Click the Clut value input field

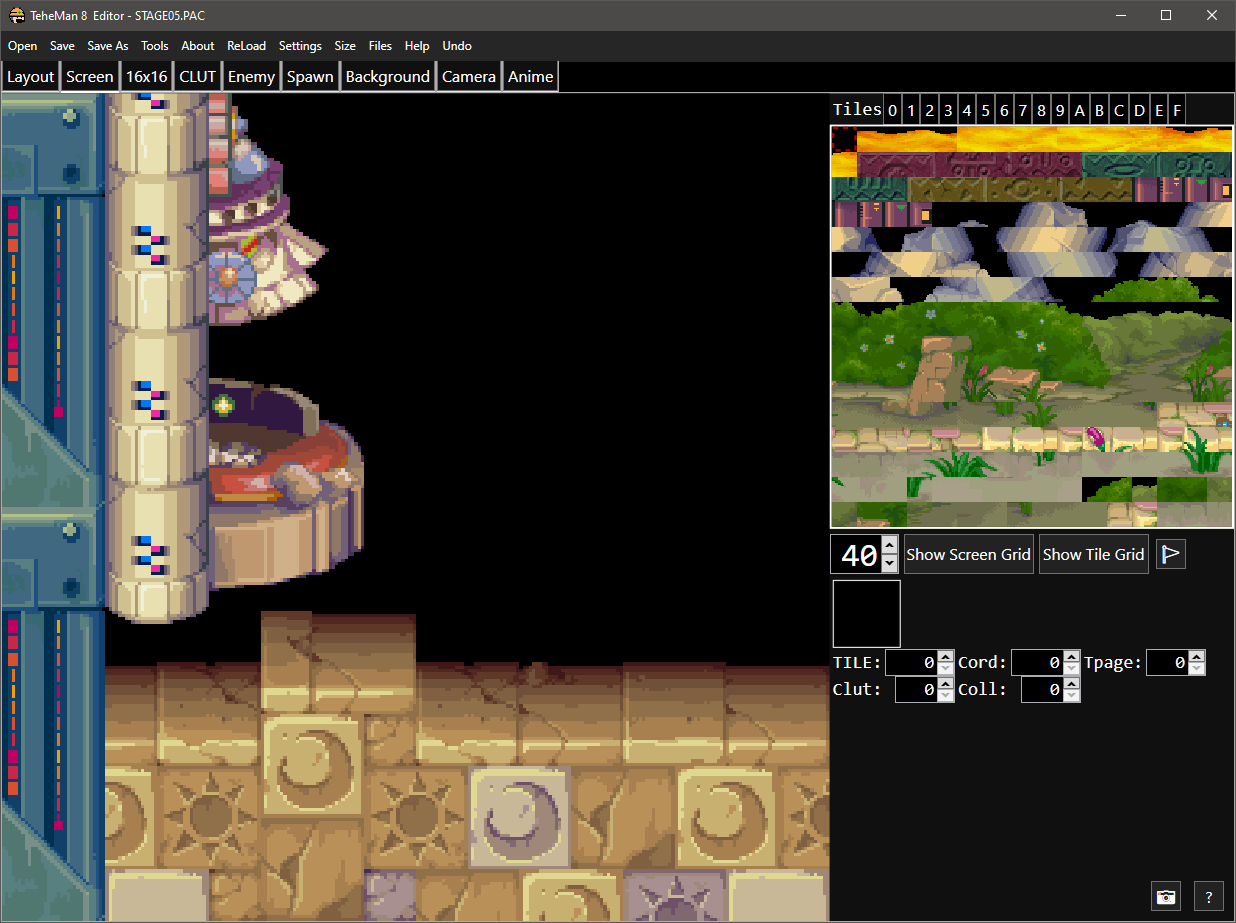click(915, 689)
